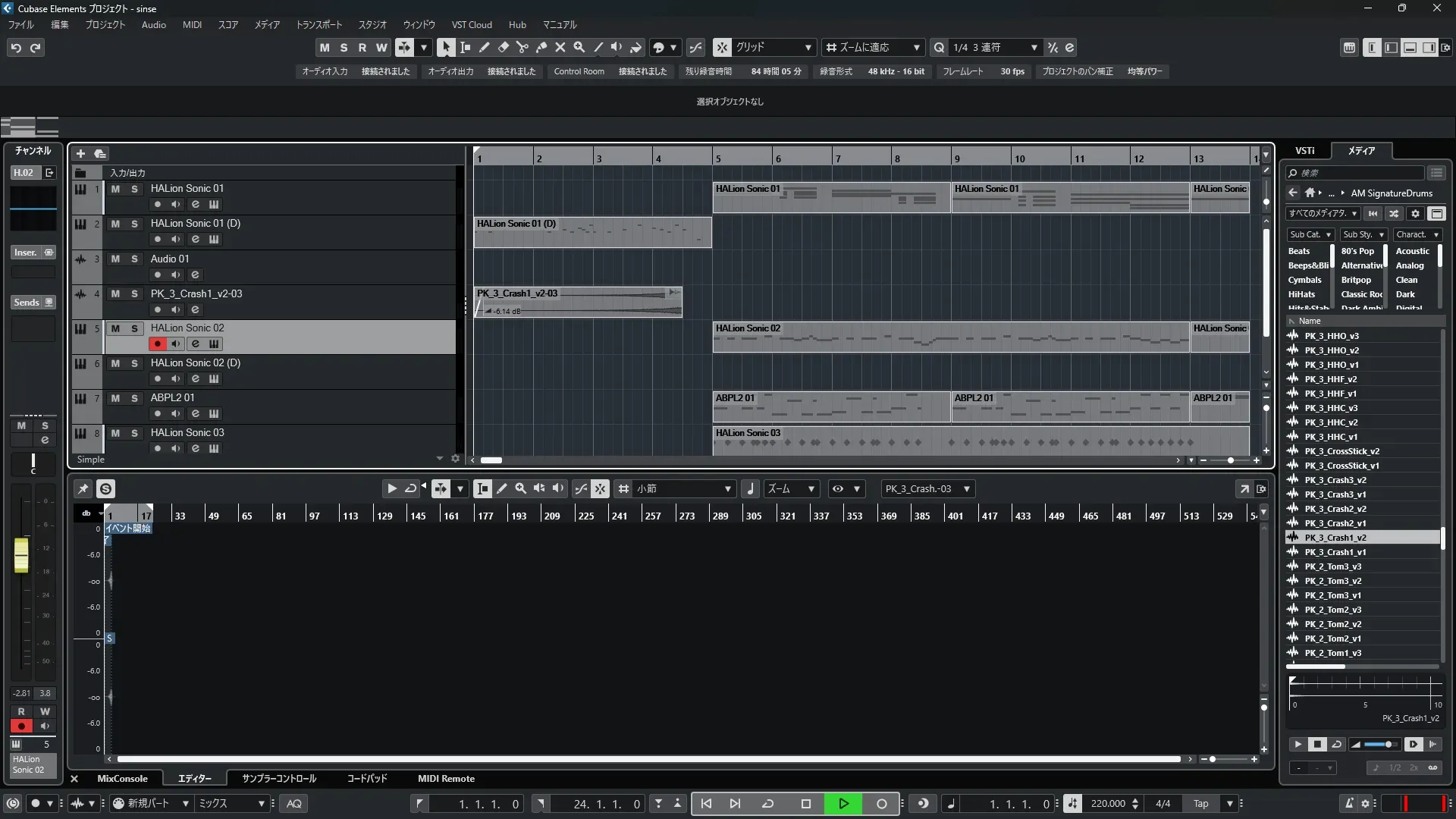Disable record on HALion Sonic 02 track
Image resolution: width=1456 pixels, height=819 pixels.
point(157,344)
